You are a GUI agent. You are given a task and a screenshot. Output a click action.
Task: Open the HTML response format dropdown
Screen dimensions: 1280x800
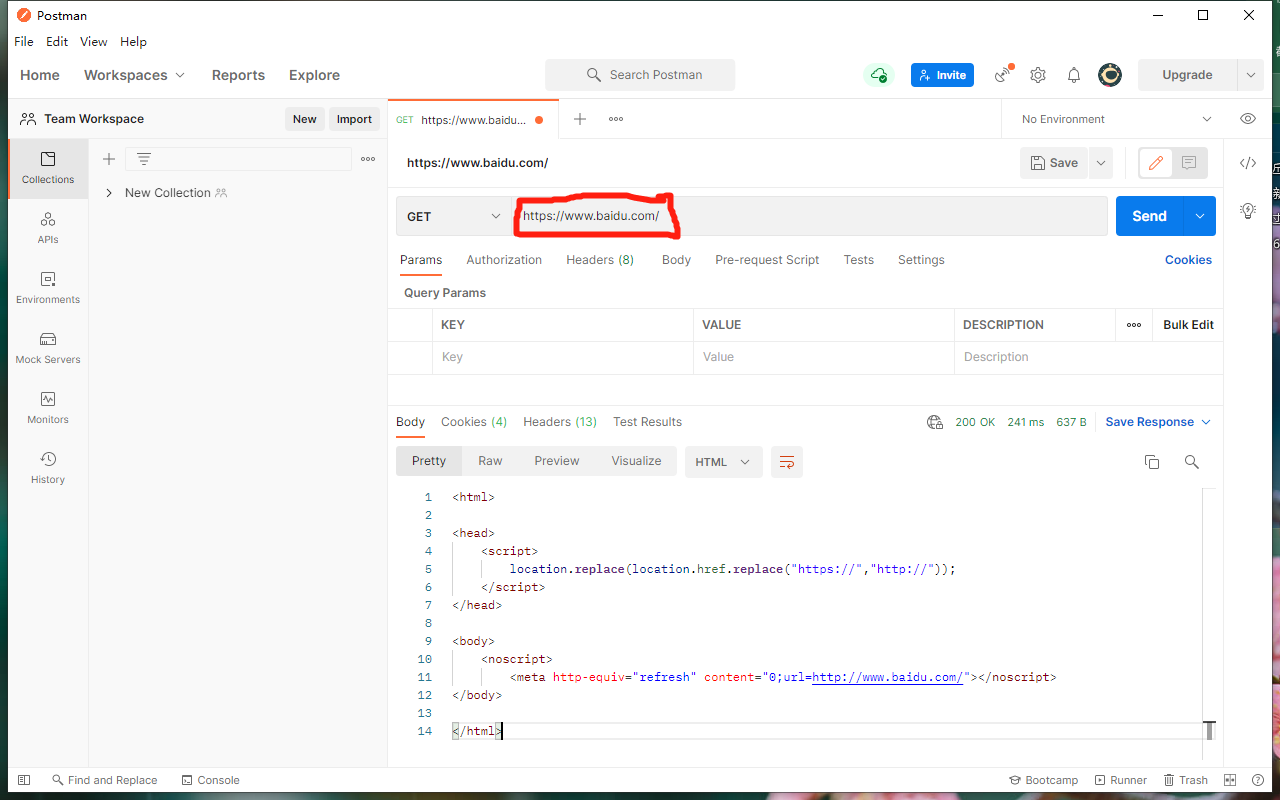click(723, 462)
